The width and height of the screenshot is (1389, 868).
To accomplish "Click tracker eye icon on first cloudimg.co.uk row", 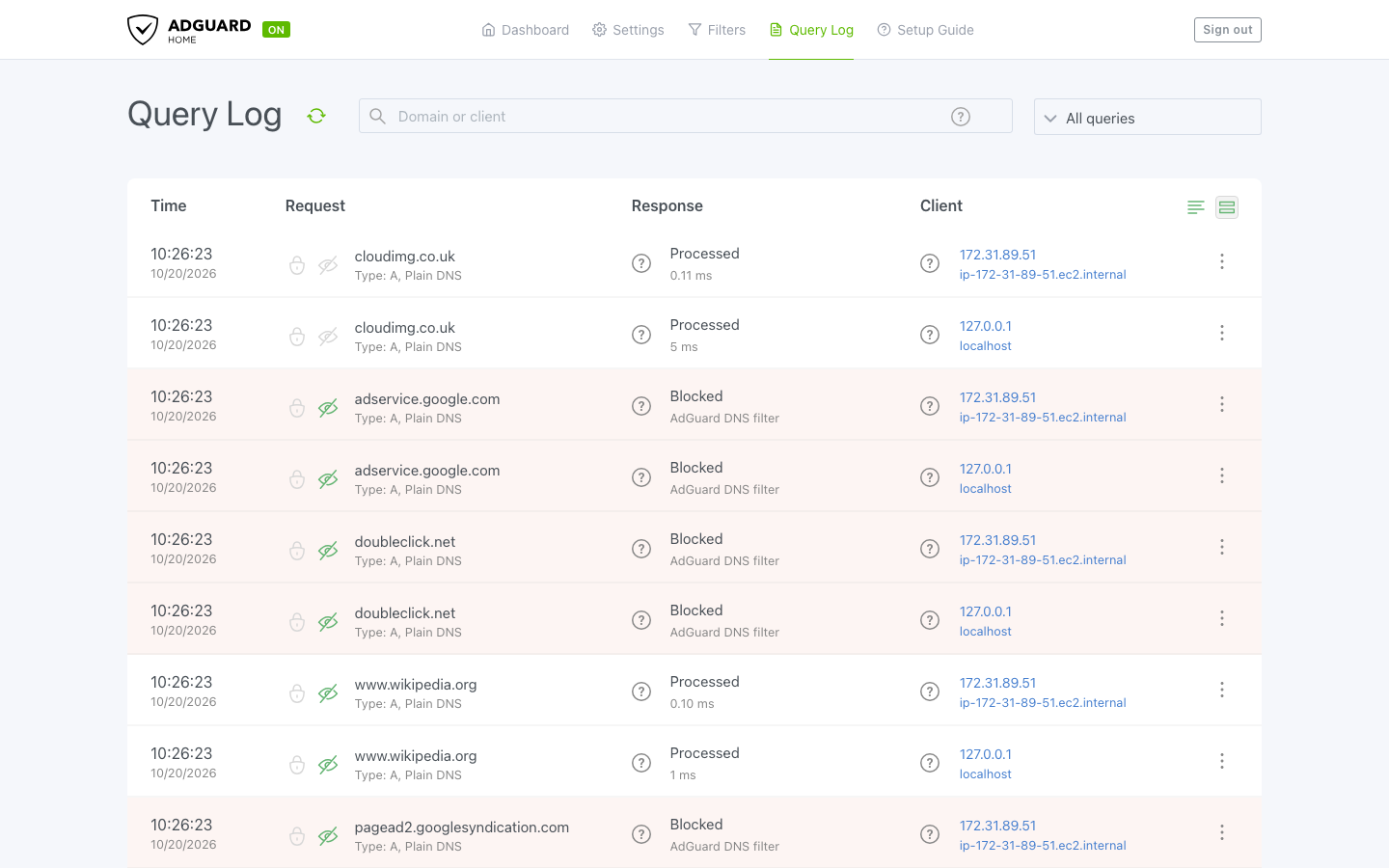I will pos(328,265).
